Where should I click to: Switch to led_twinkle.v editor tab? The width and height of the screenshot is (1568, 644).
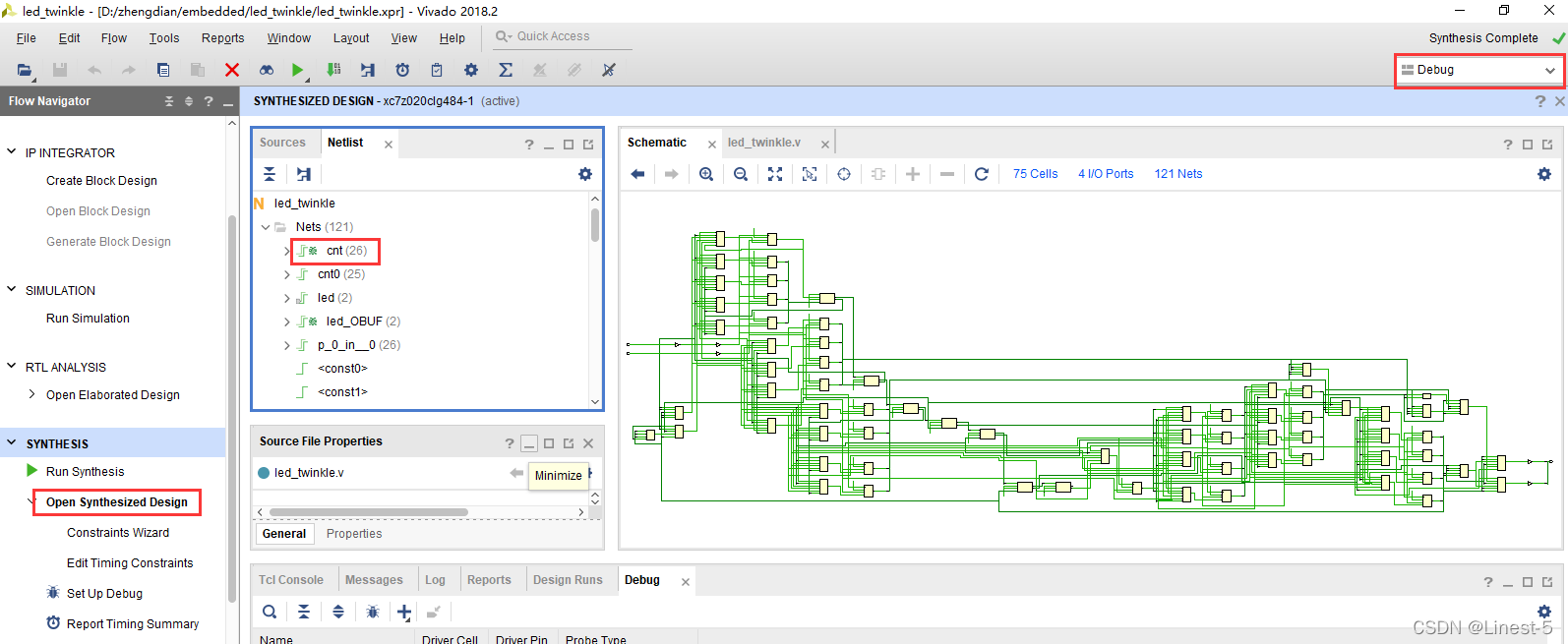pos(764,143)
